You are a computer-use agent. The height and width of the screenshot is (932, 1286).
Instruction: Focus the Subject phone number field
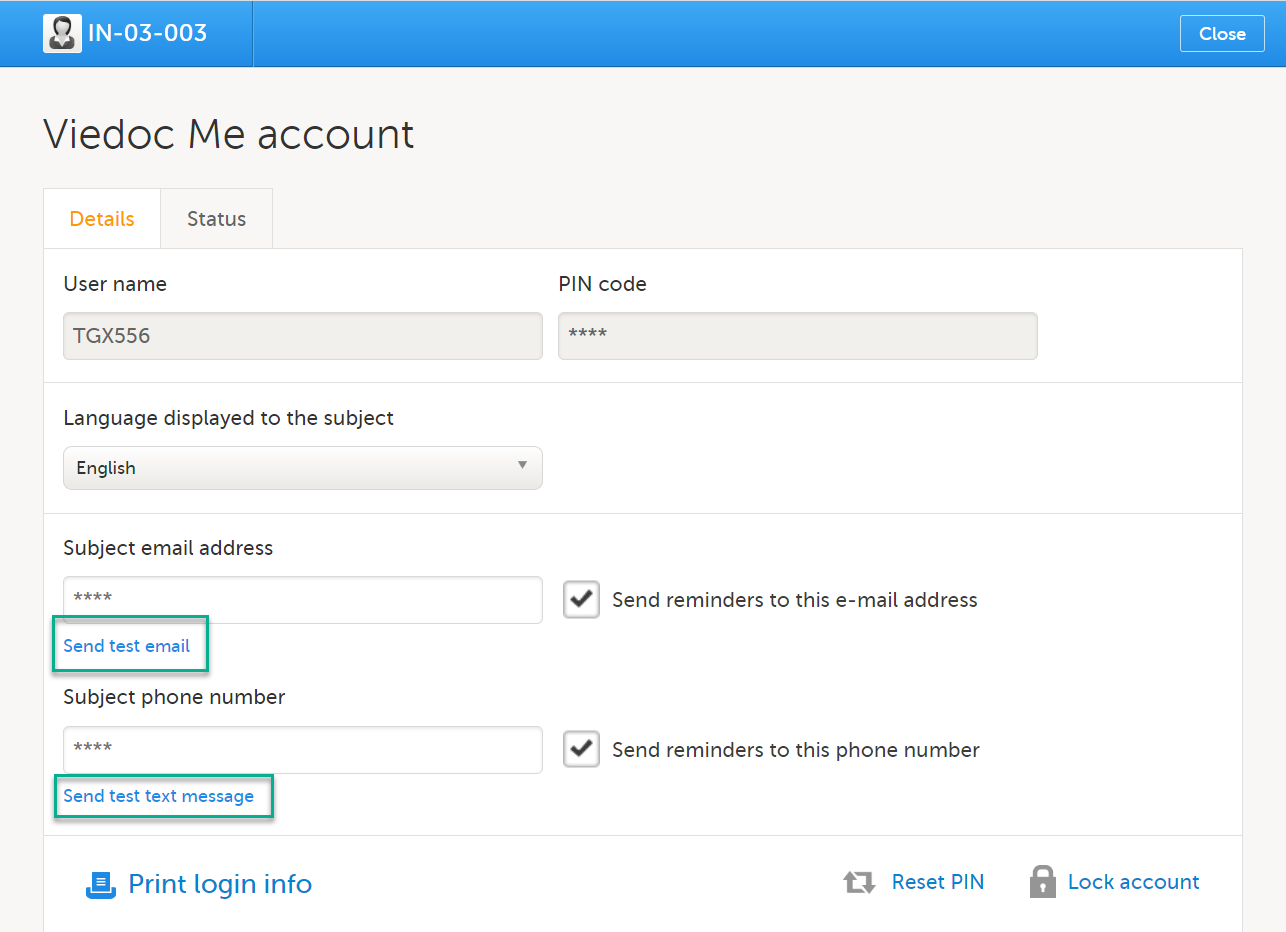point(302,749)
